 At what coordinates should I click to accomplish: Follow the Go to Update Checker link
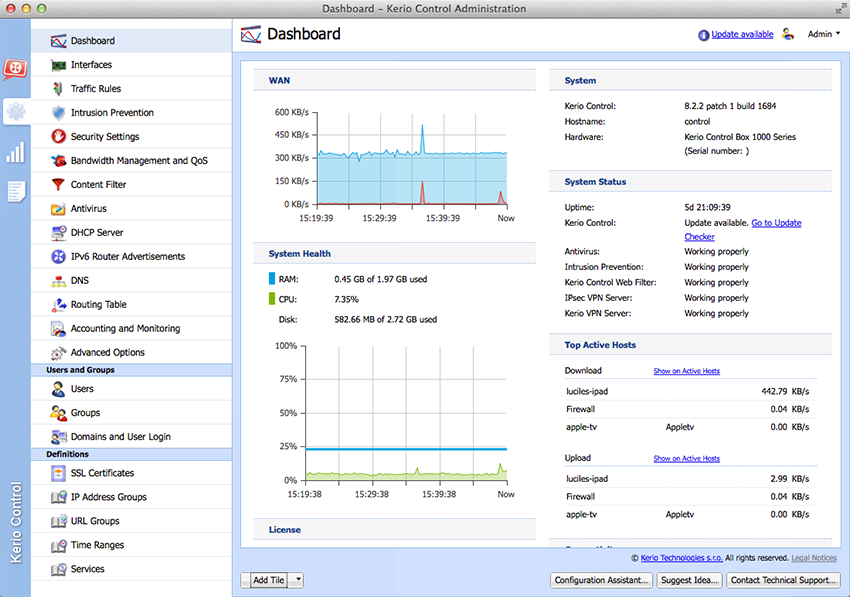click(776, 223)
